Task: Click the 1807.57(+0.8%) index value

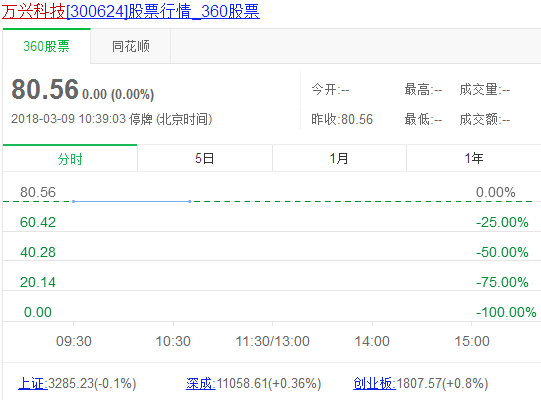Action: point(442,383)
